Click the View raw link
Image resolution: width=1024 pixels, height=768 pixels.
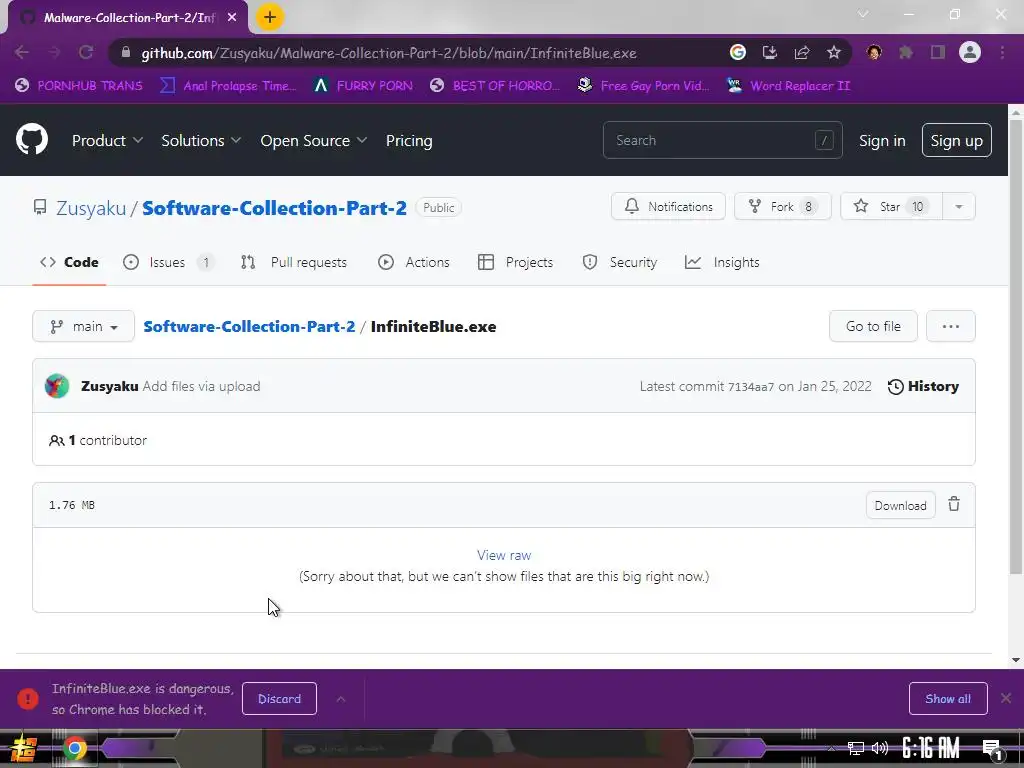504,555
